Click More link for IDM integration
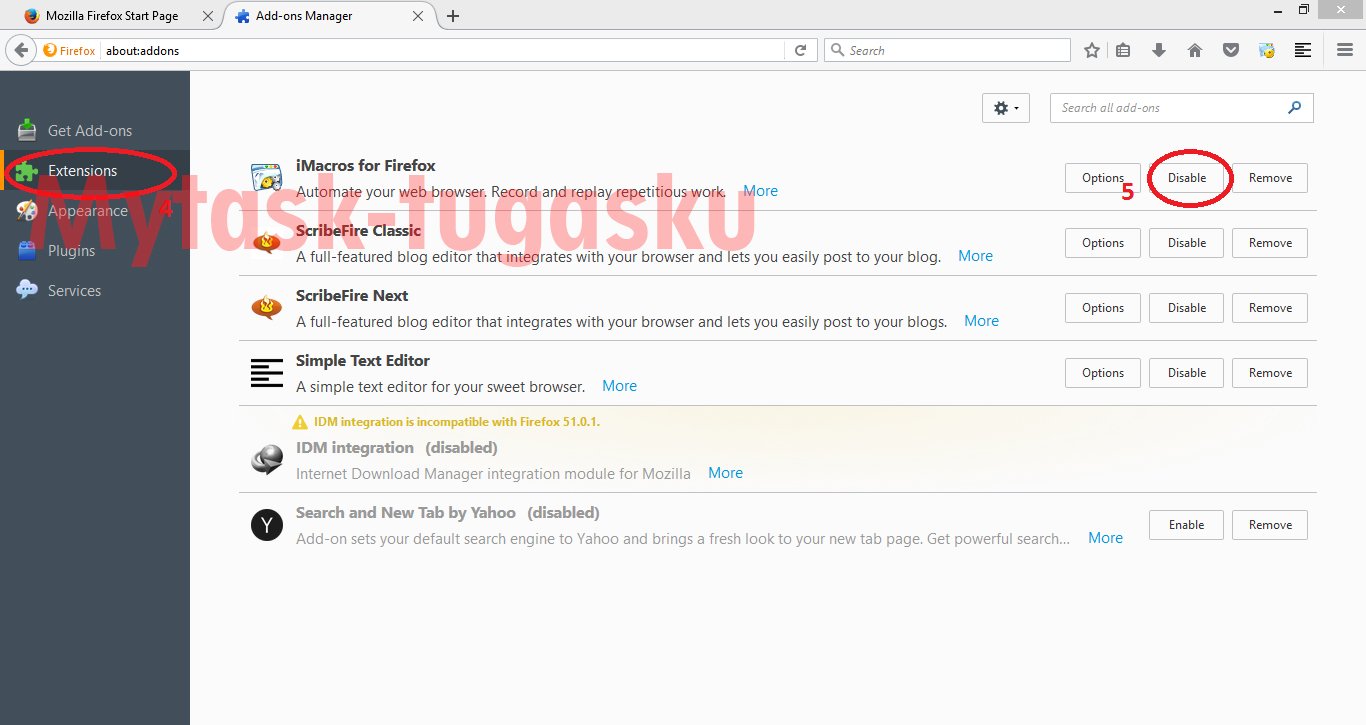 [725, 473]
